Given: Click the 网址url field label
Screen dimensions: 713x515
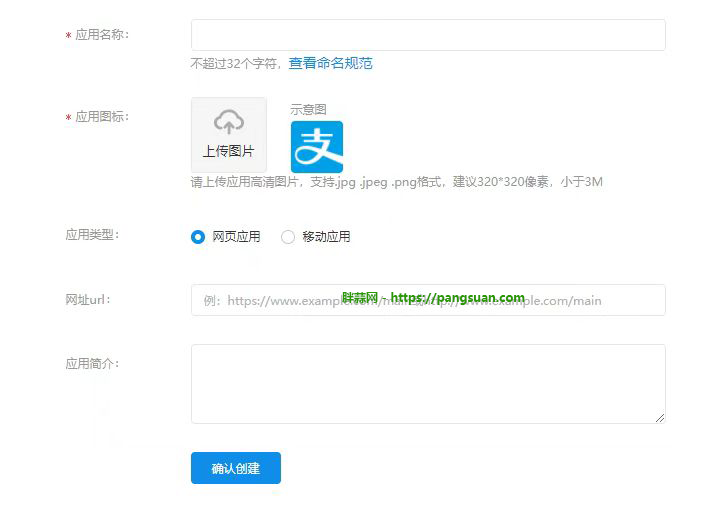Looking at the screenshot, I should click(x=87, y=300).
